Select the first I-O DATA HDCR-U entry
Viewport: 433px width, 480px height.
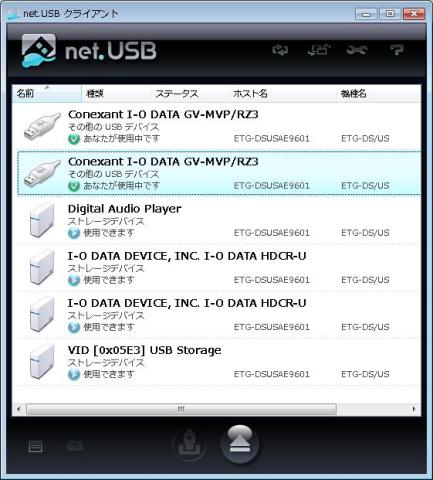(x=219, y=268)
